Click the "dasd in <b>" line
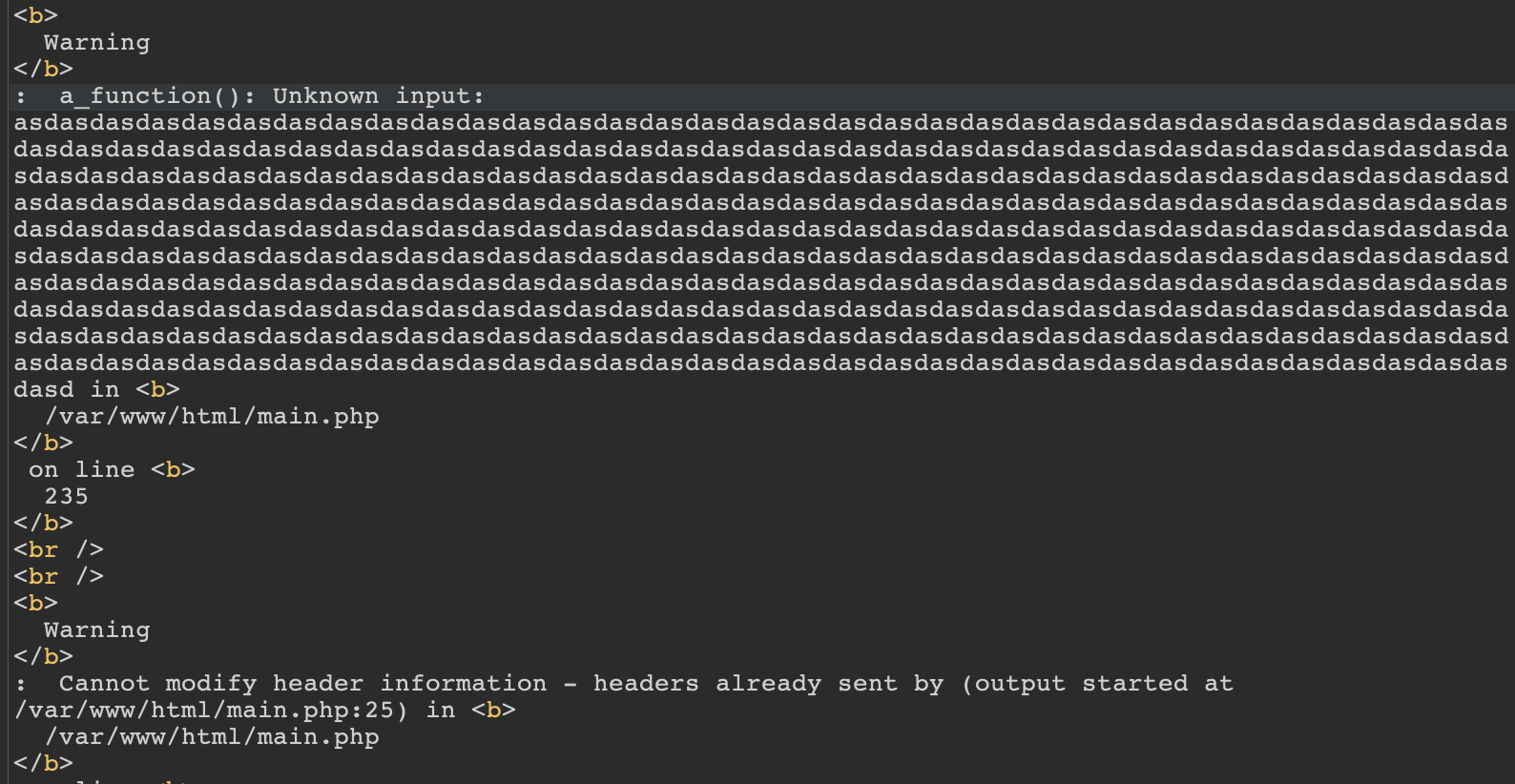The height and width of the screenshot is (784, 1515). pos(95,390)
